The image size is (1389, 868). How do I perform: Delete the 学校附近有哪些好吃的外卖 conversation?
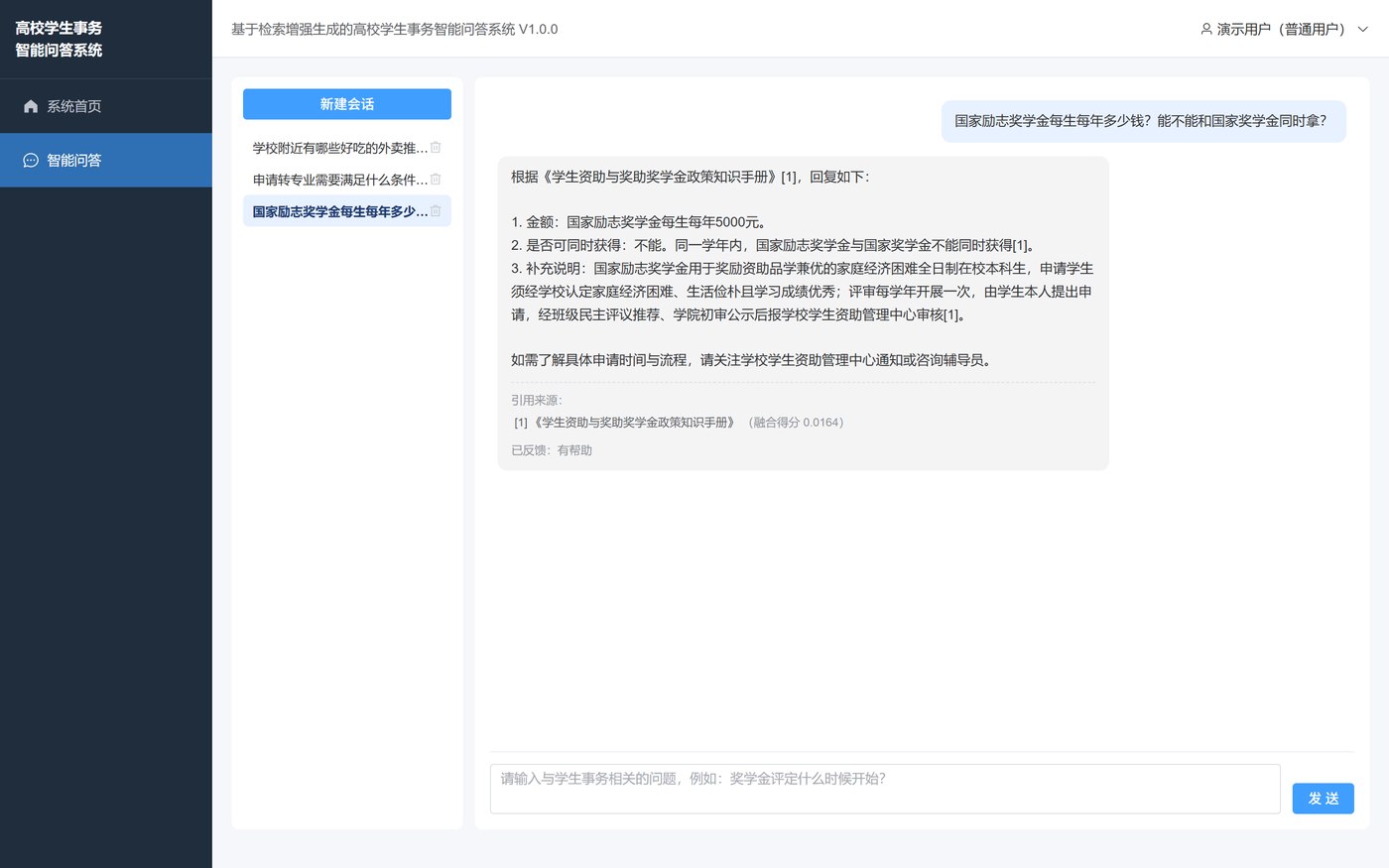pos(436,148)
